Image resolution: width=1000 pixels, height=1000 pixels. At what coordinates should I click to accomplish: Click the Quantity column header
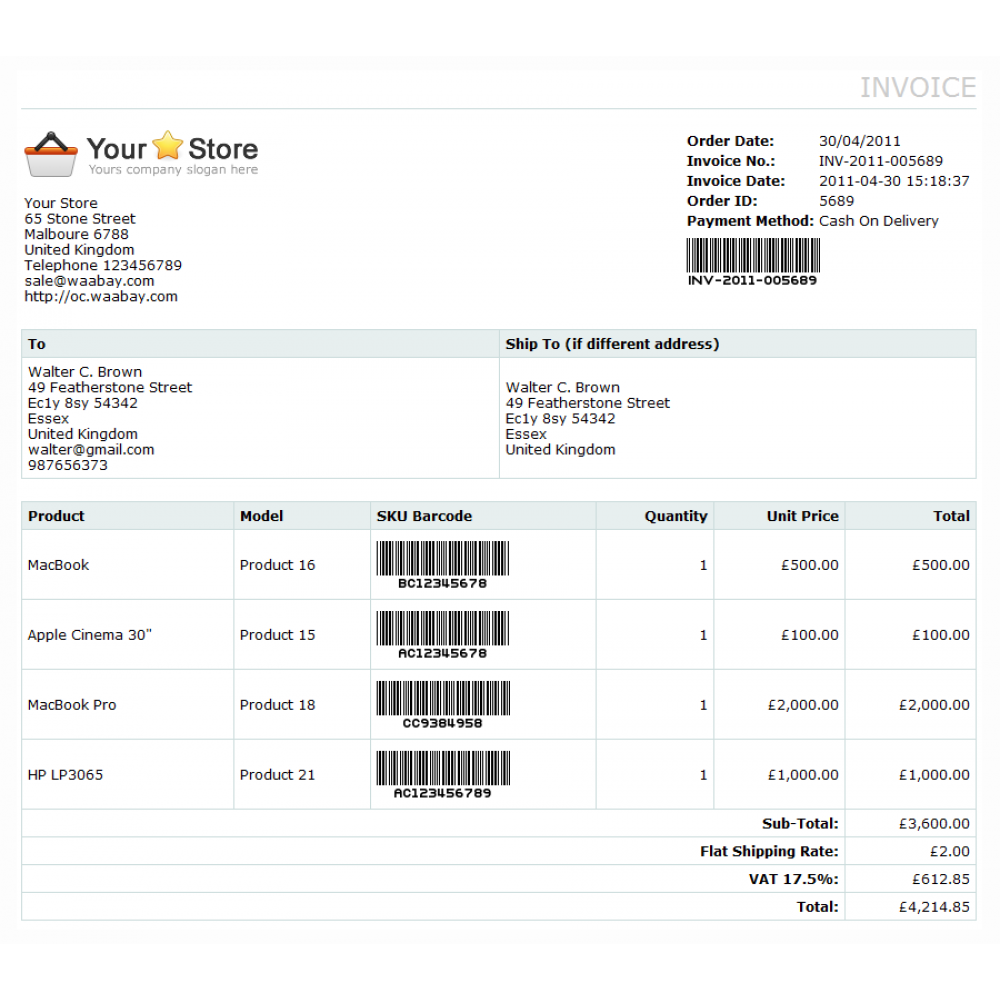[x=675, y=516]
